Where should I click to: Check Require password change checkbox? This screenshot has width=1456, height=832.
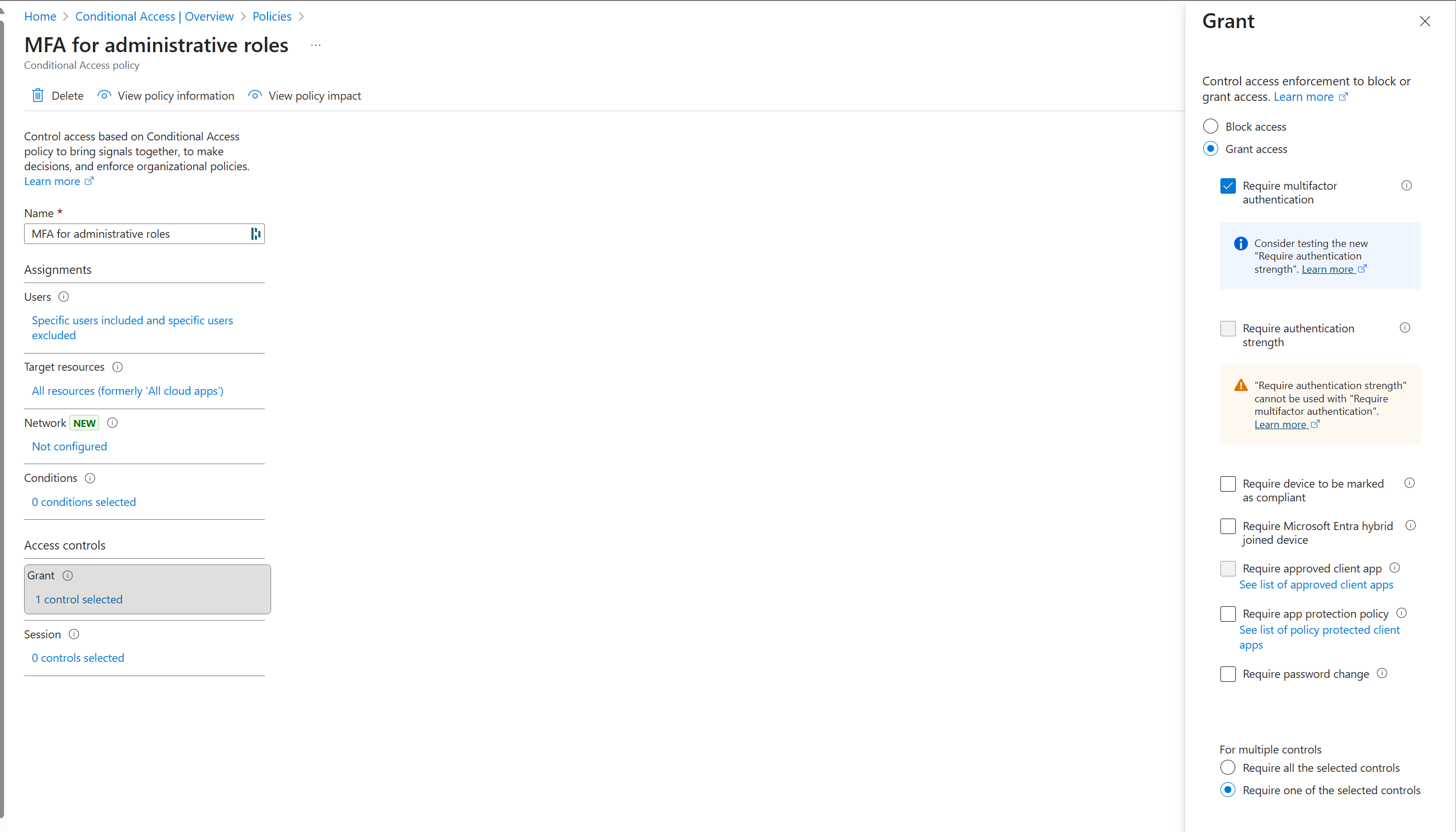click(1228, 674)
